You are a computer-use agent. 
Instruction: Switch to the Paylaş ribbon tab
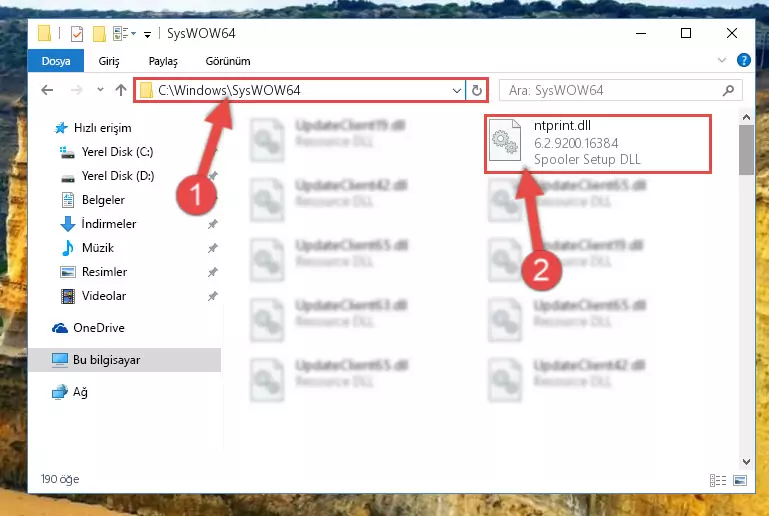pos(163,61)
